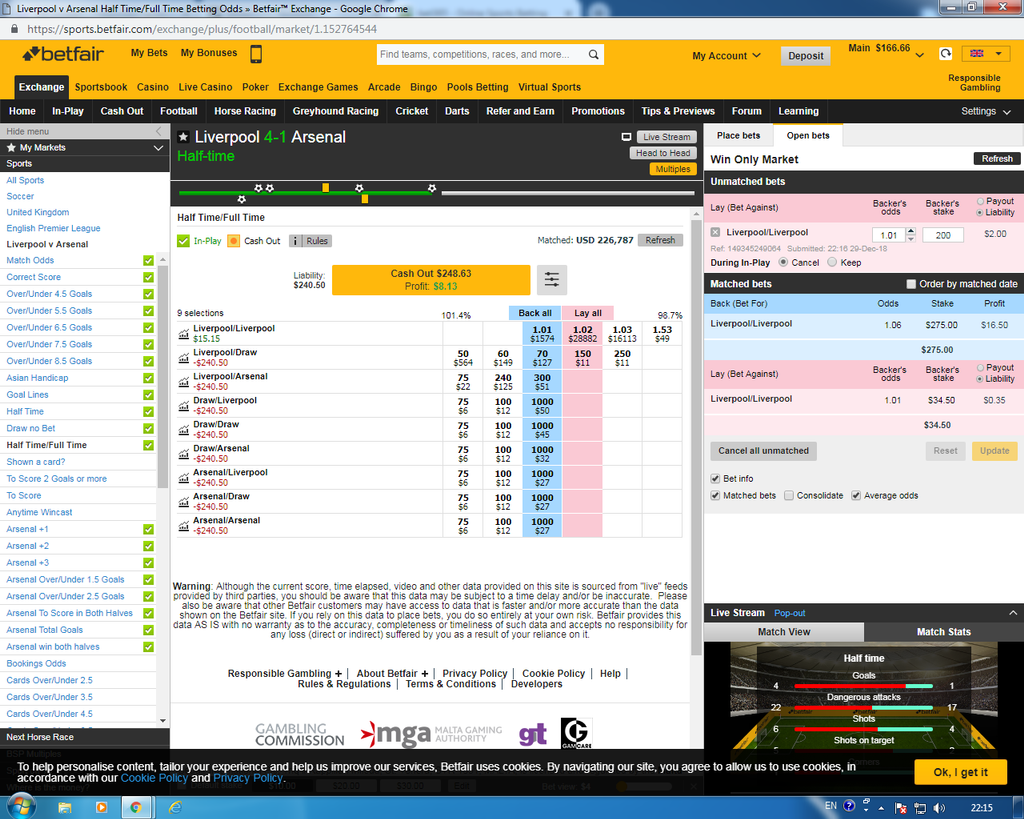The height and width of the screenshot is (819, 1024).
Task: Open the Sportsbook product tab
Action: point(101,87)
